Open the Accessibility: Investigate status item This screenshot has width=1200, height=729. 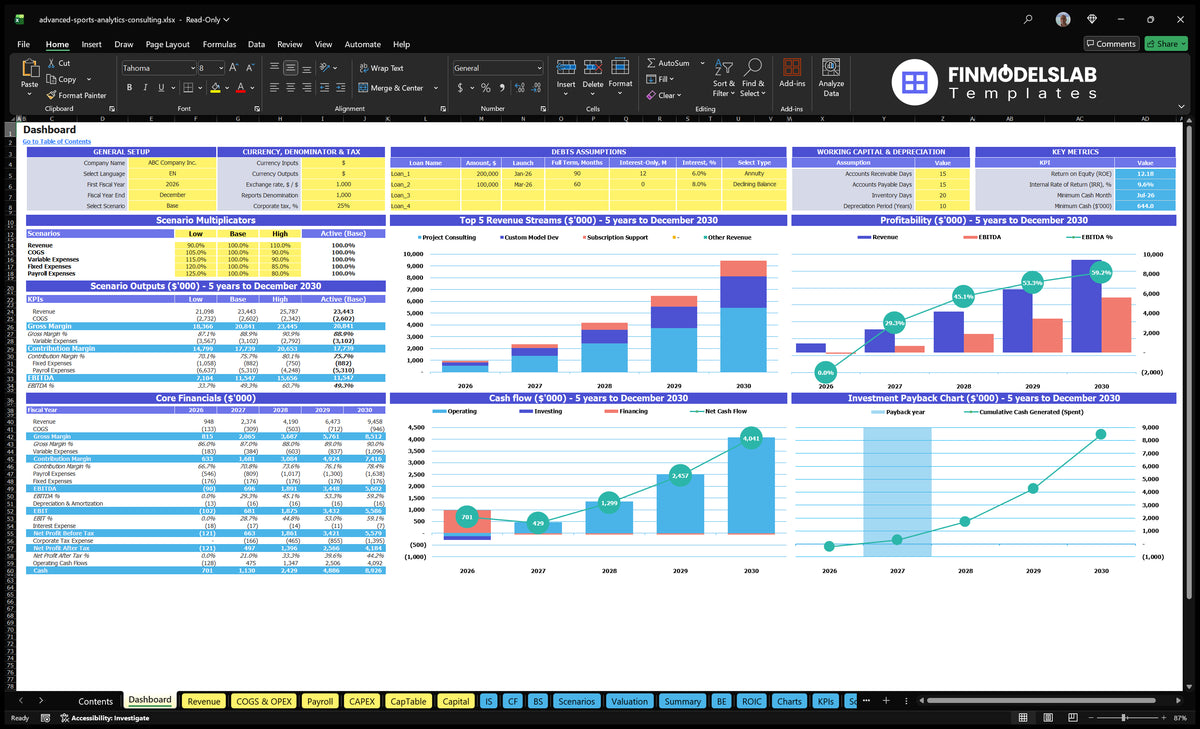pyautogui.click(x=104, y=718)
